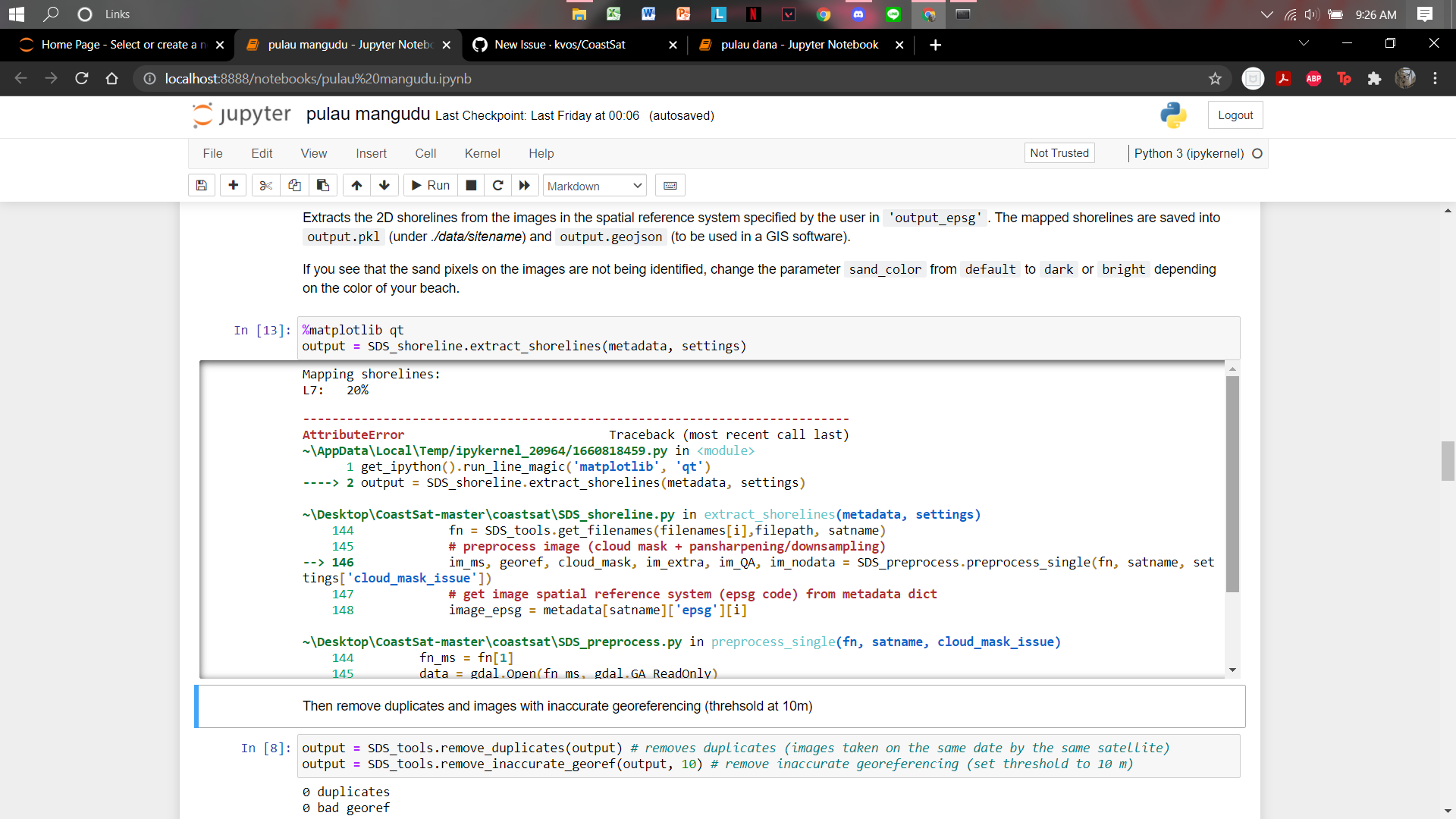Screen dimensions: 1456x819
Task: Log out of Jupyter
Action: [x=1235, y=115]
